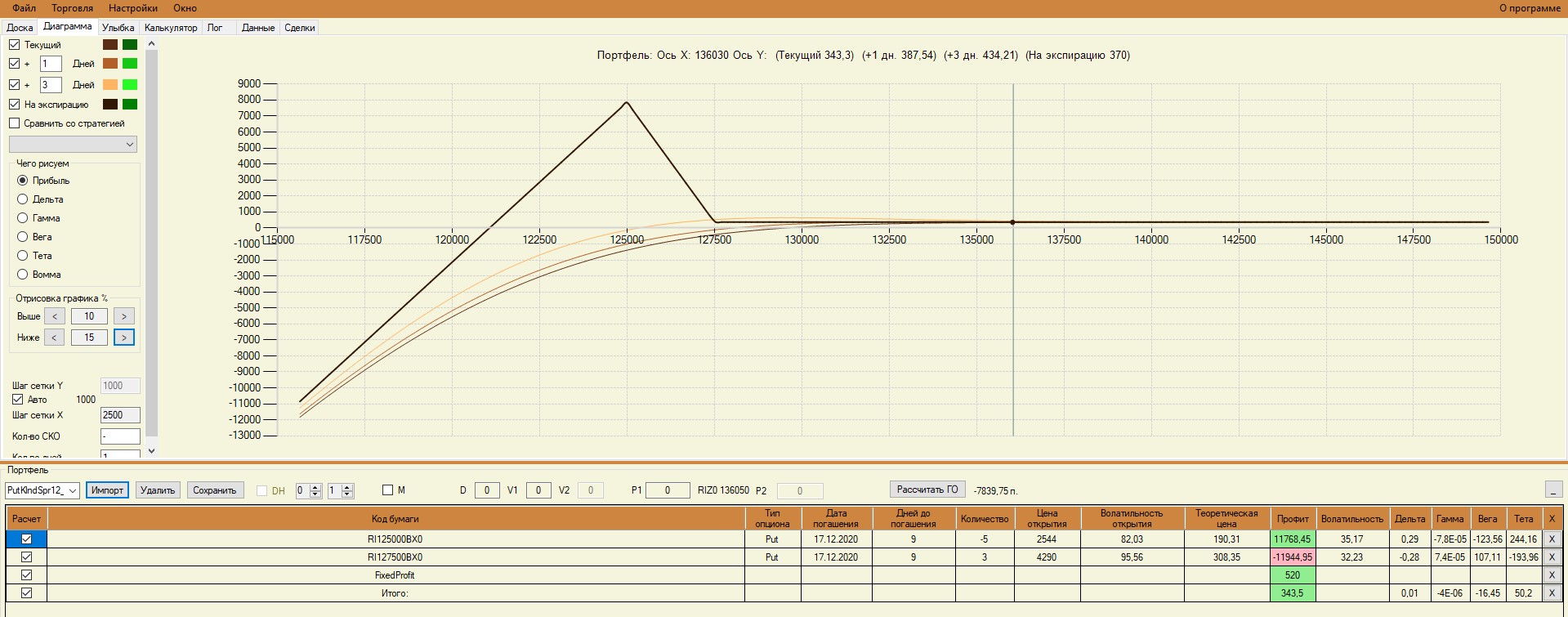Click the Ниже percentage field showing 15
Viewport: 1568px width, 617px height.
(89, 338)
